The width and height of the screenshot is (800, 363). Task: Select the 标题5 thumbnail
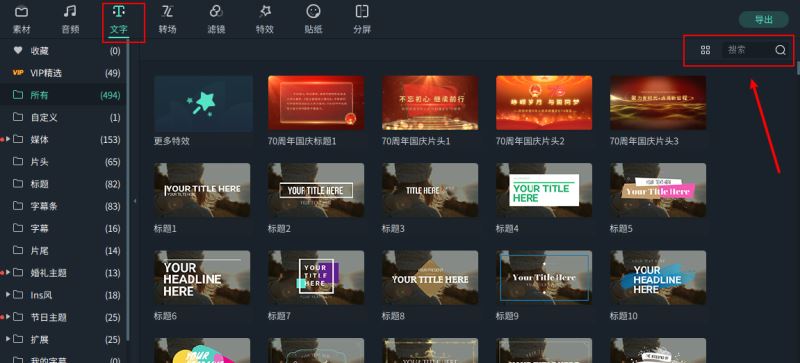point(658,190)
